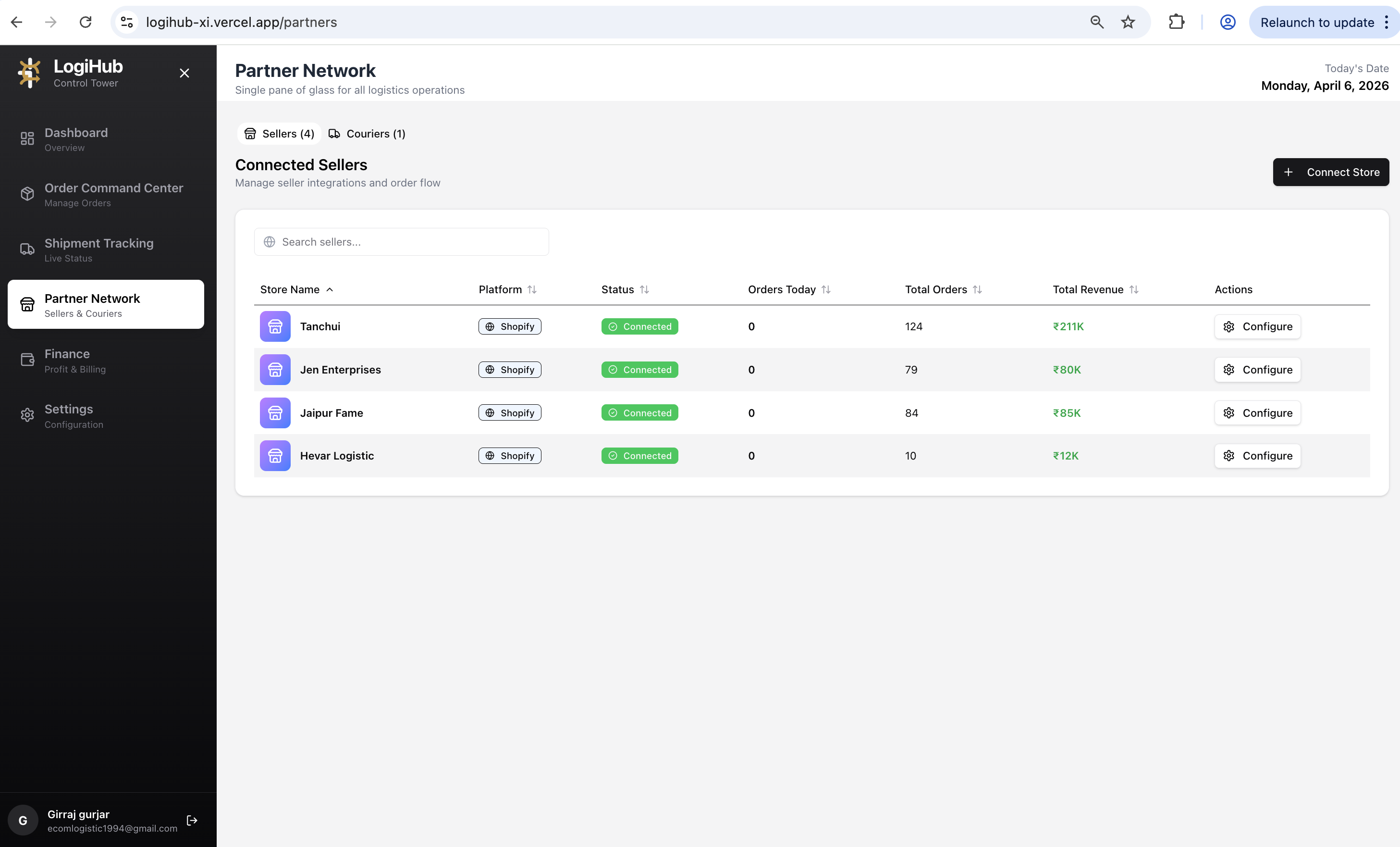Click the Jen Enterprises store name
This screenshot has height=847, width=1400.
[x=340, y=370]
